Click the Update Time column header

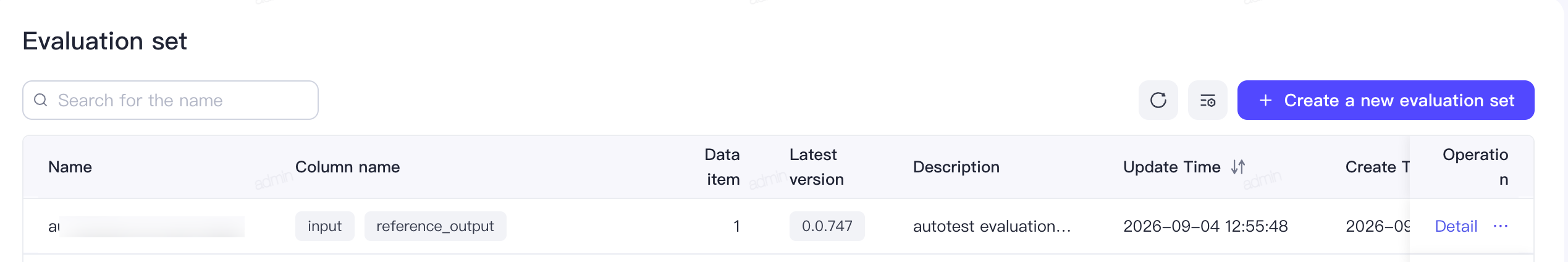(1171, 167)
